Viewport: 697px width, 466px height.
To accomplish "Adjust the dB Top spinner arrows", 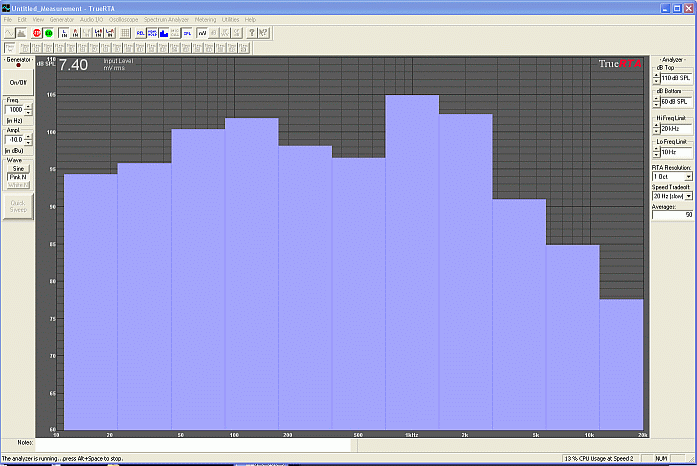I will pos(656,77).
